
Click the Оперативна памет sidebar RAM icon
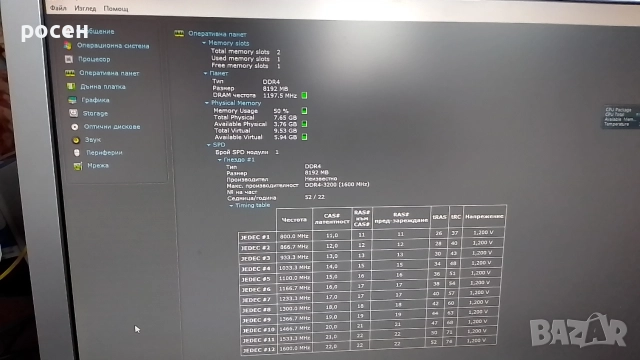[70, 73]
